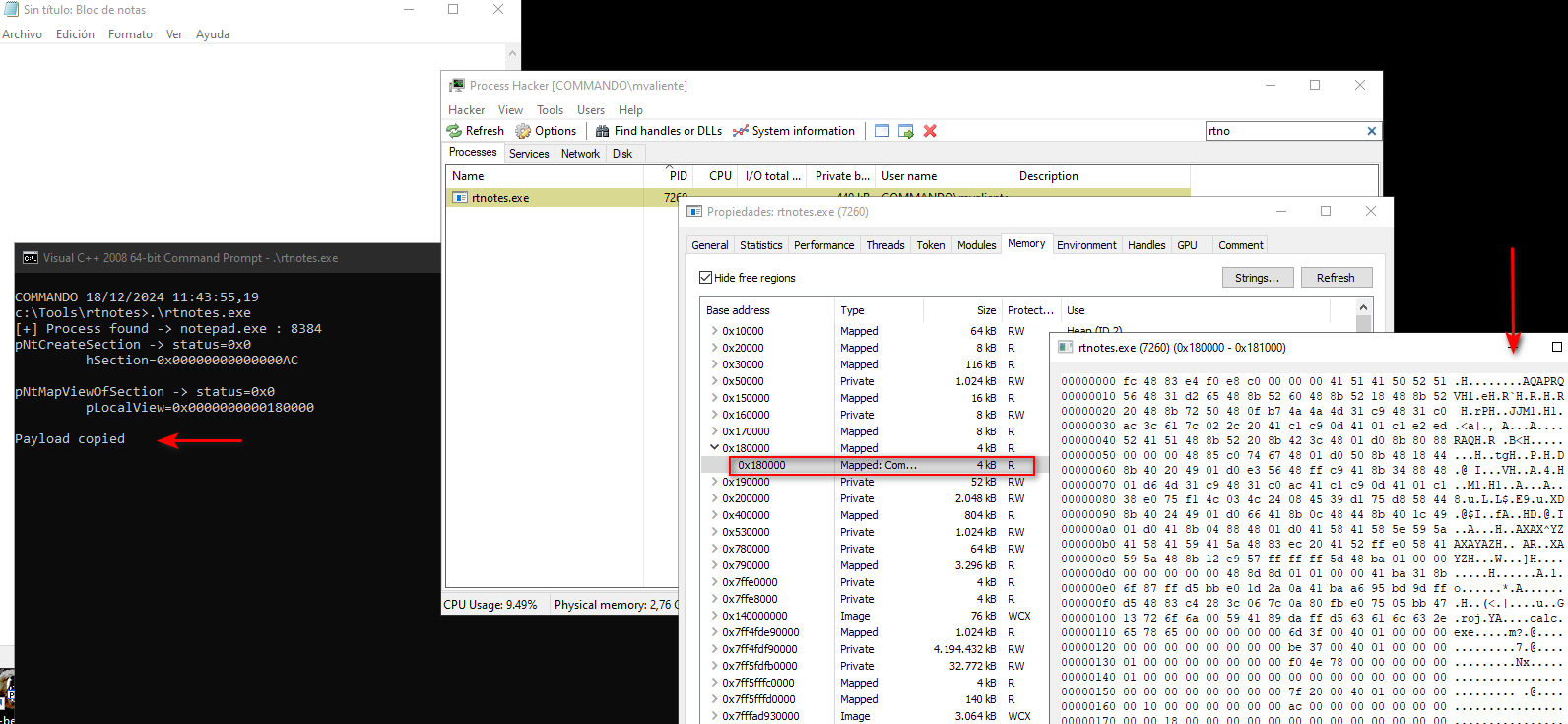The height and width of the screenshot is (724, 1568).
Task: Click the Process Hacker title bar icon
Action: 457,86
